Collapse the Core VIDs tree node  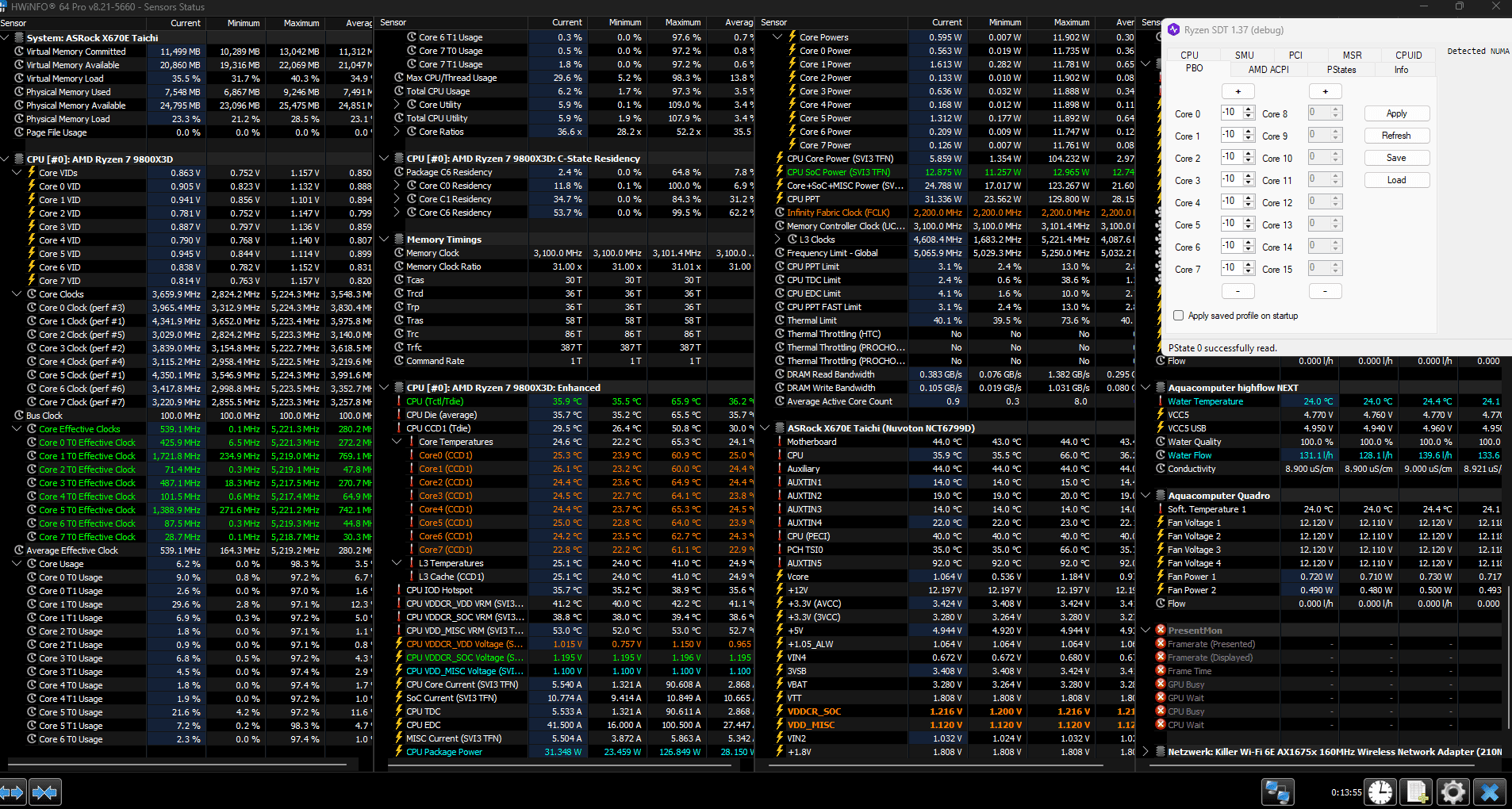[x=17, y=172]
